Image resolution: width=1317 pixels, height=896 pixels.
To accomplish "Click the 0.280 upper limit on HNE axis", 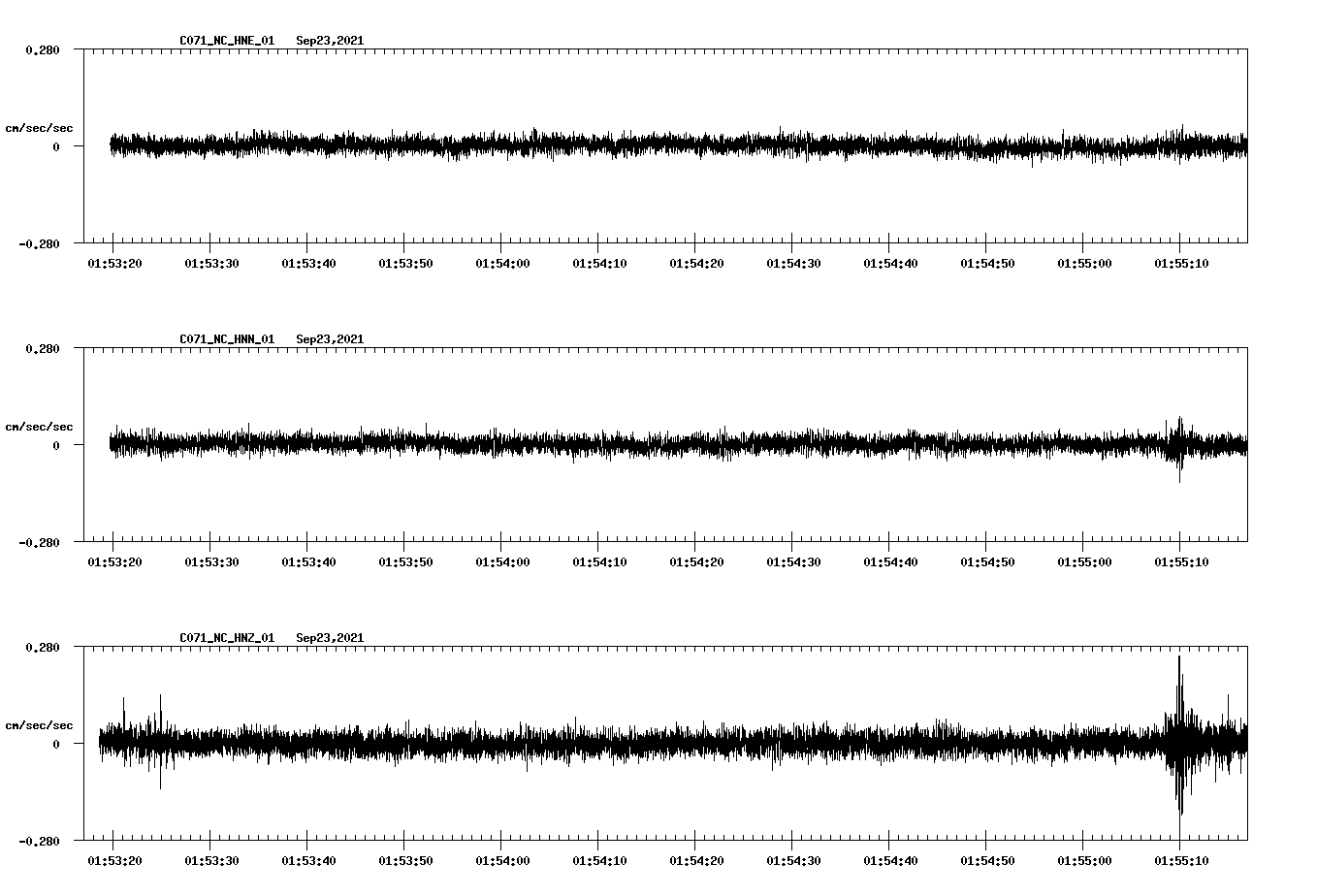I will click(42, 49).
